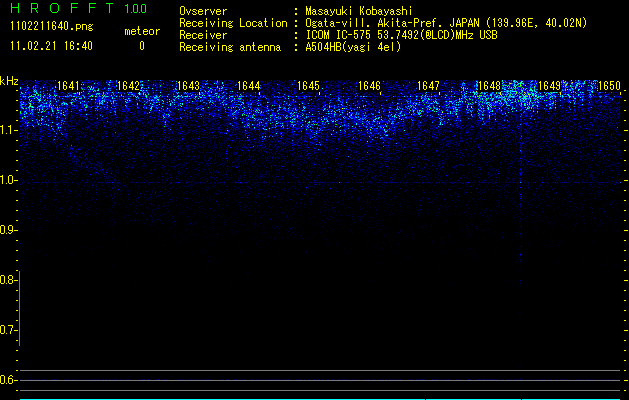Viewport: 629px width, 400px height.
Task: Click the 1644 time marker
Action: 249,86
